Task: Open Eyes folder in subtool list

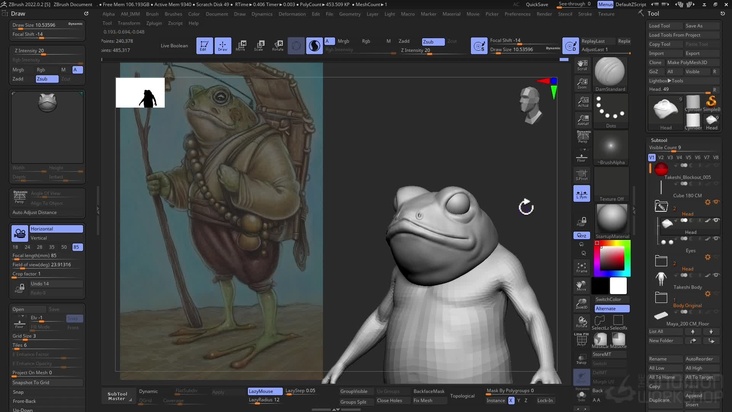Action: [x=661, y=260]
